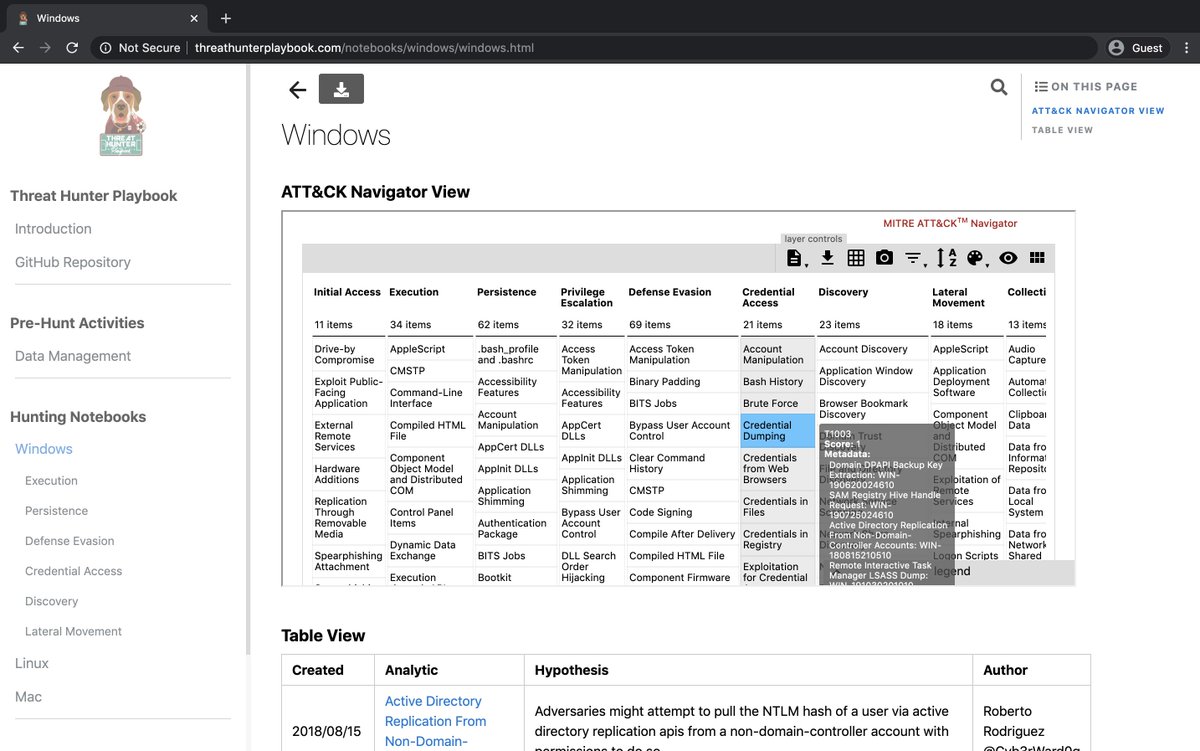The image size is (1200, 751).
Task: Open Execution sub-section
Action: click(x=51, y=481)
